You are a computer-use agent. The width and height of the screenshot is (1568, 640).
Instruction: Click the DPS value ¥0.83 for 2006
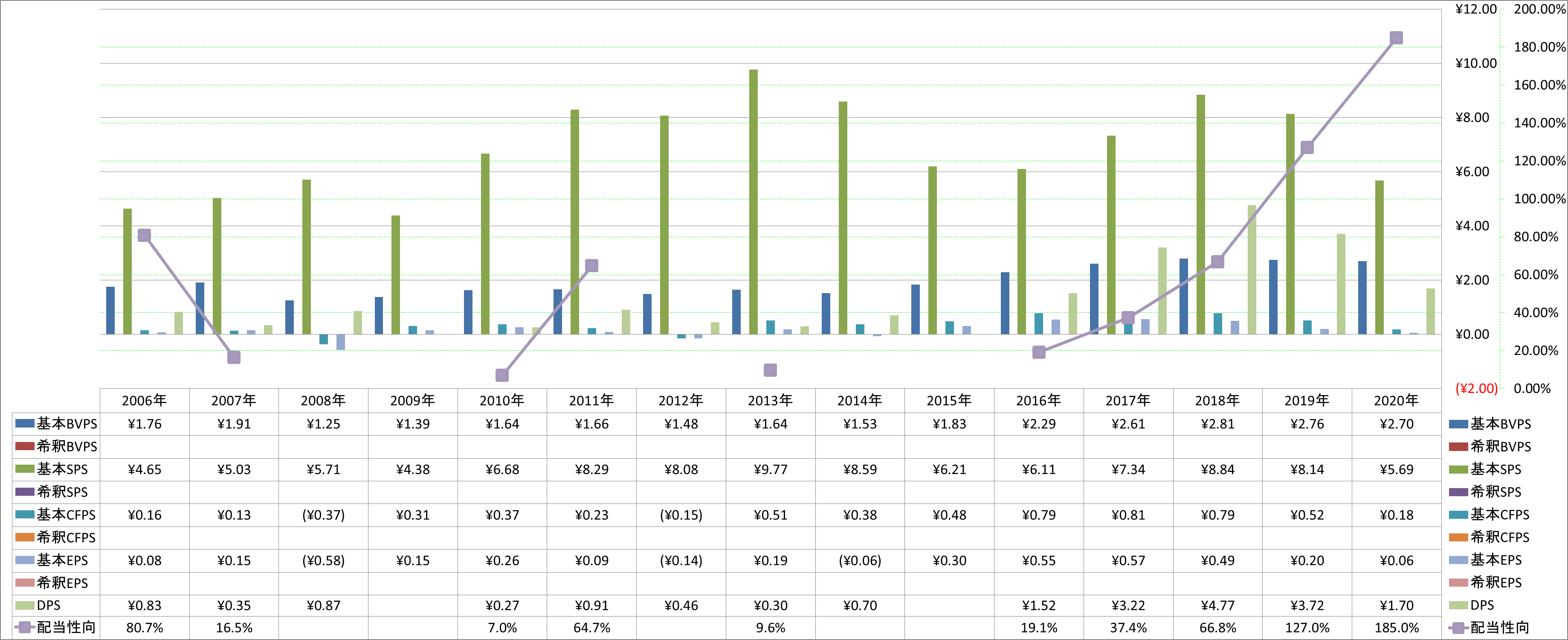(x=145, y=606)
